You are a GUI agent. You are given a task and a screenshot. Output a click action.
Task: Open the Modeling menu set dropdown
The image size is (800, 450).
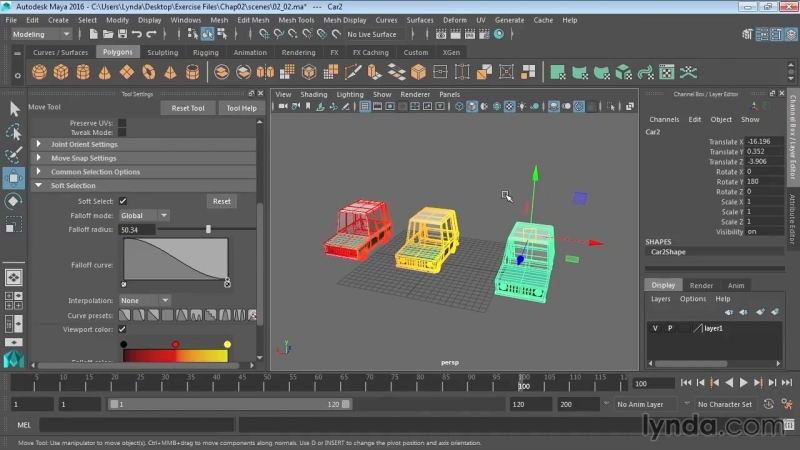click(x=39, y=34)
